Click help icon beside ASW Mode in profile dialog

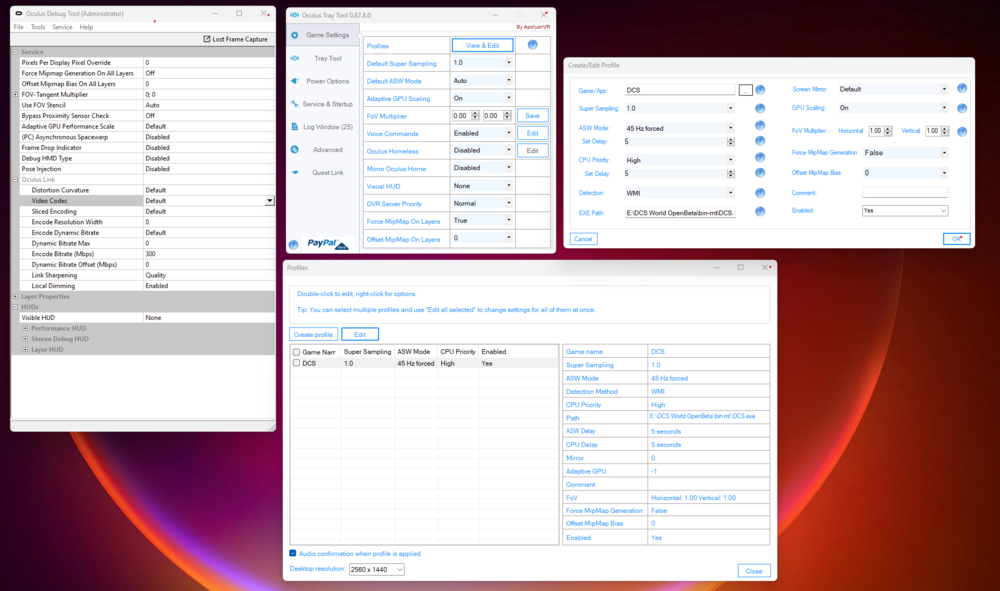coord(760,126)
